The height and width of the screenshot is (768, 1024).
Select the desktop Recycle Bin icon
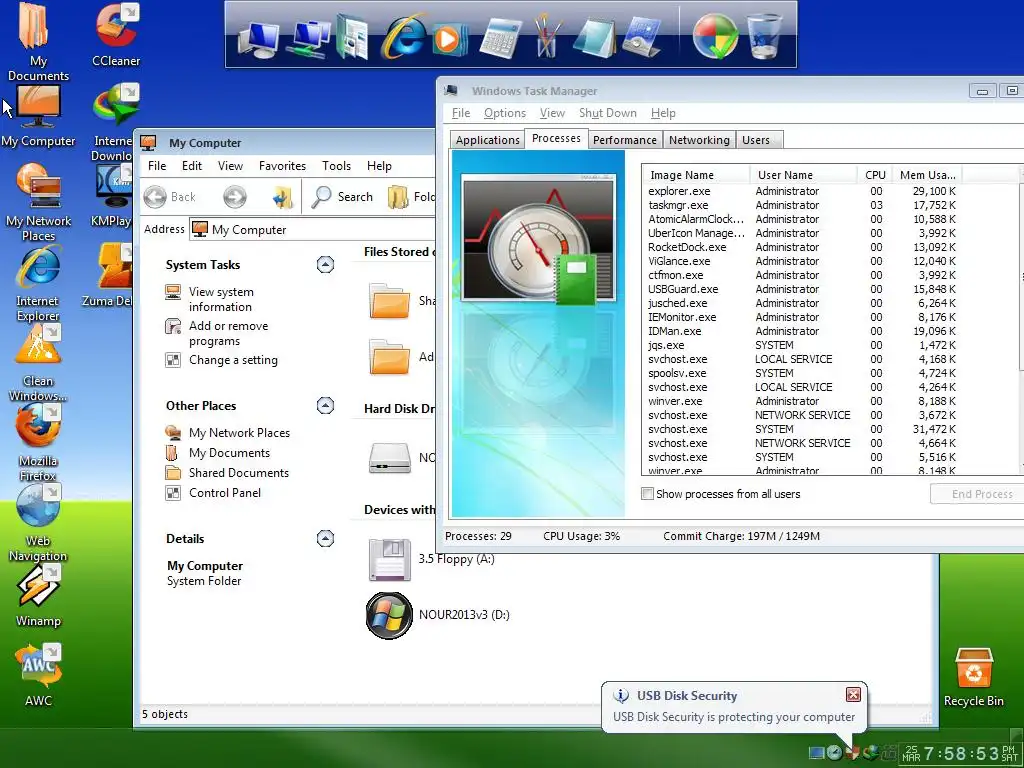[x=974, y=677]
